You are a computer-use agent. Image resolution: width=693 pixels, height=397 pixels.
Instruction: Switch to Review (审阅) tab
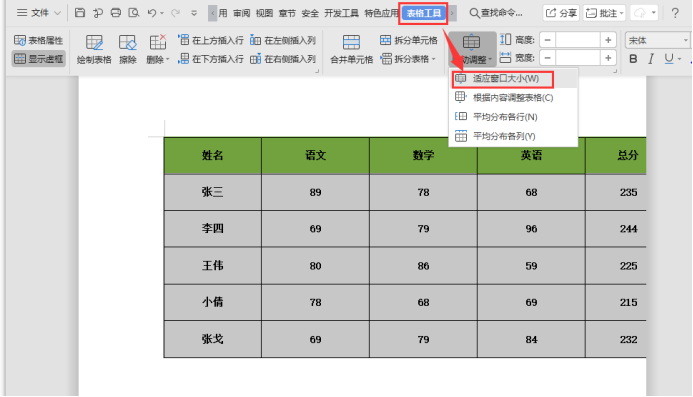pyautogui.click(x=241, y=13)
